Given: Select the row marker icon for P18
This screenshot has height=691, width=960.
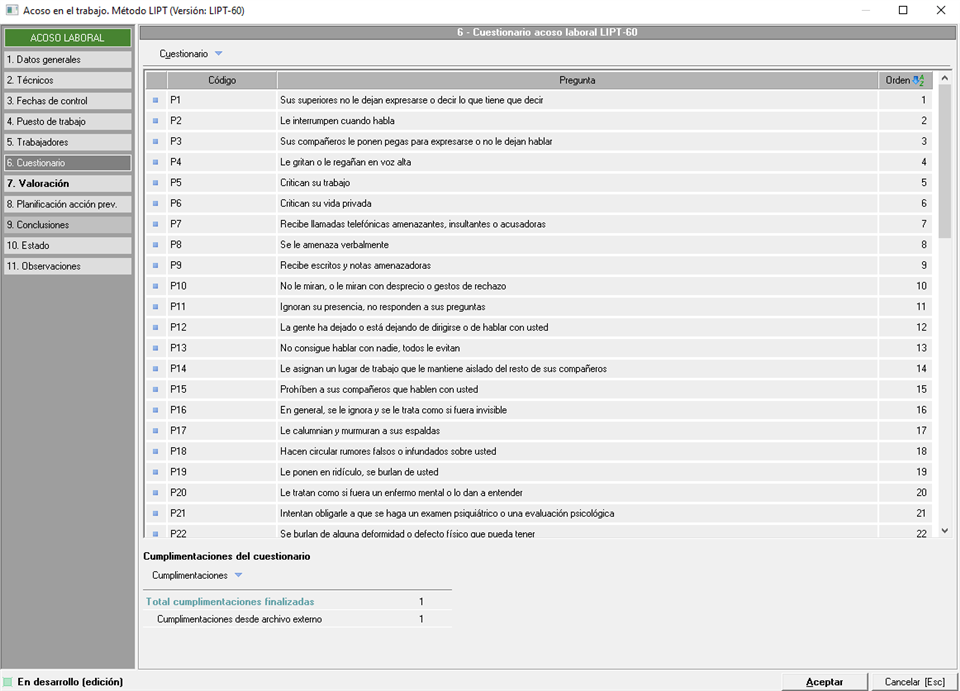Looking at the screenshot, I should (x=155, y=452).
